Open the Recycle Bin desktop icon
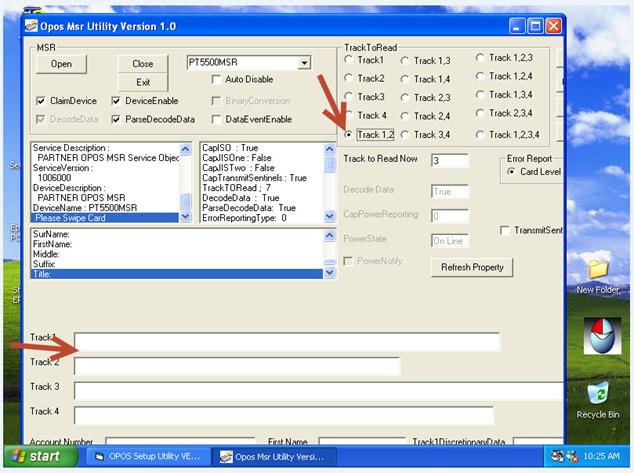This screenshot has height=473, width=634. (x=598, y=400)
